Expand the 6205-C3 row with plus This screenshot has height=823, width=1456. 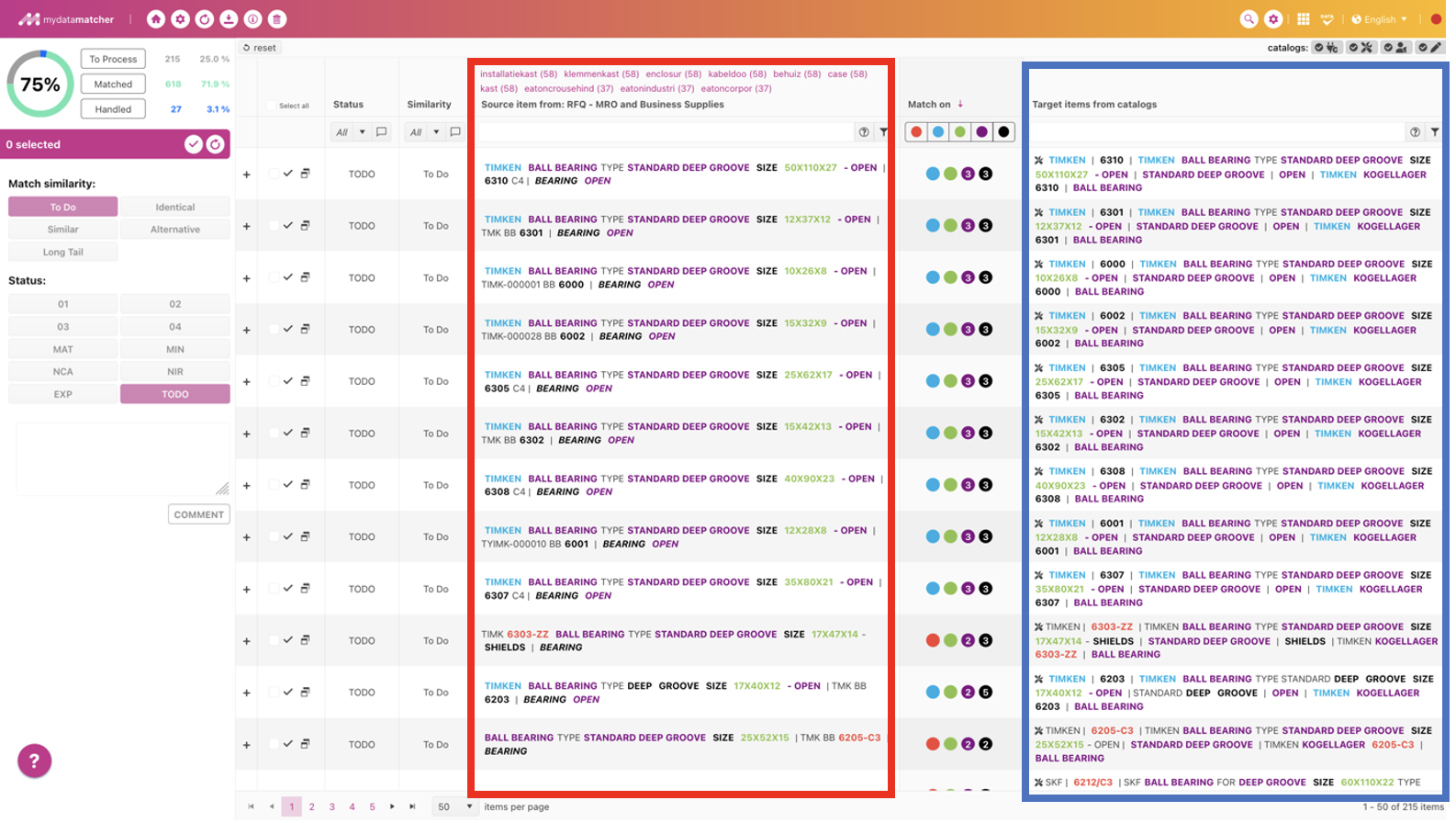(246, 745)
